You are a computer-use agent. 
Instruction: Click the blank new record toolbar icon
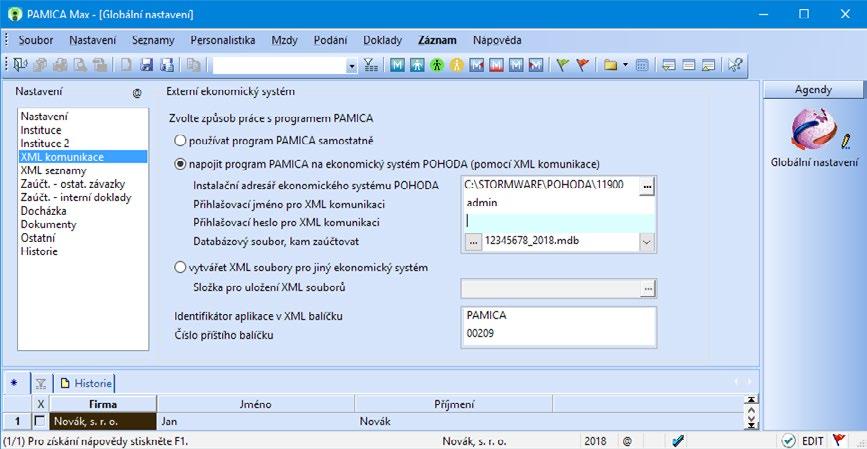pyautogui.click(x=127, y=65)
